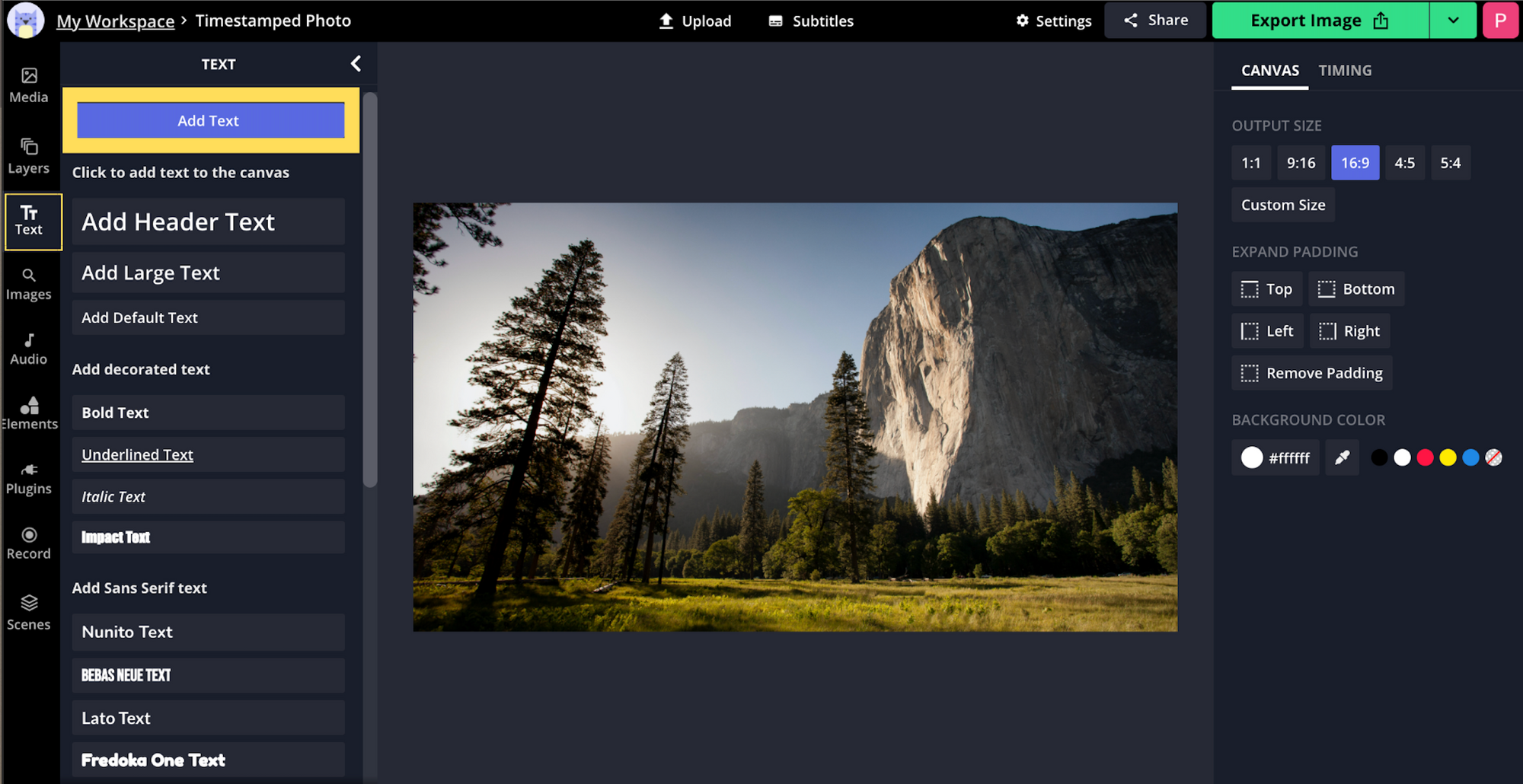Expand the Export Image dropdown arrow
The image size is (1523, 784).
1453,21
